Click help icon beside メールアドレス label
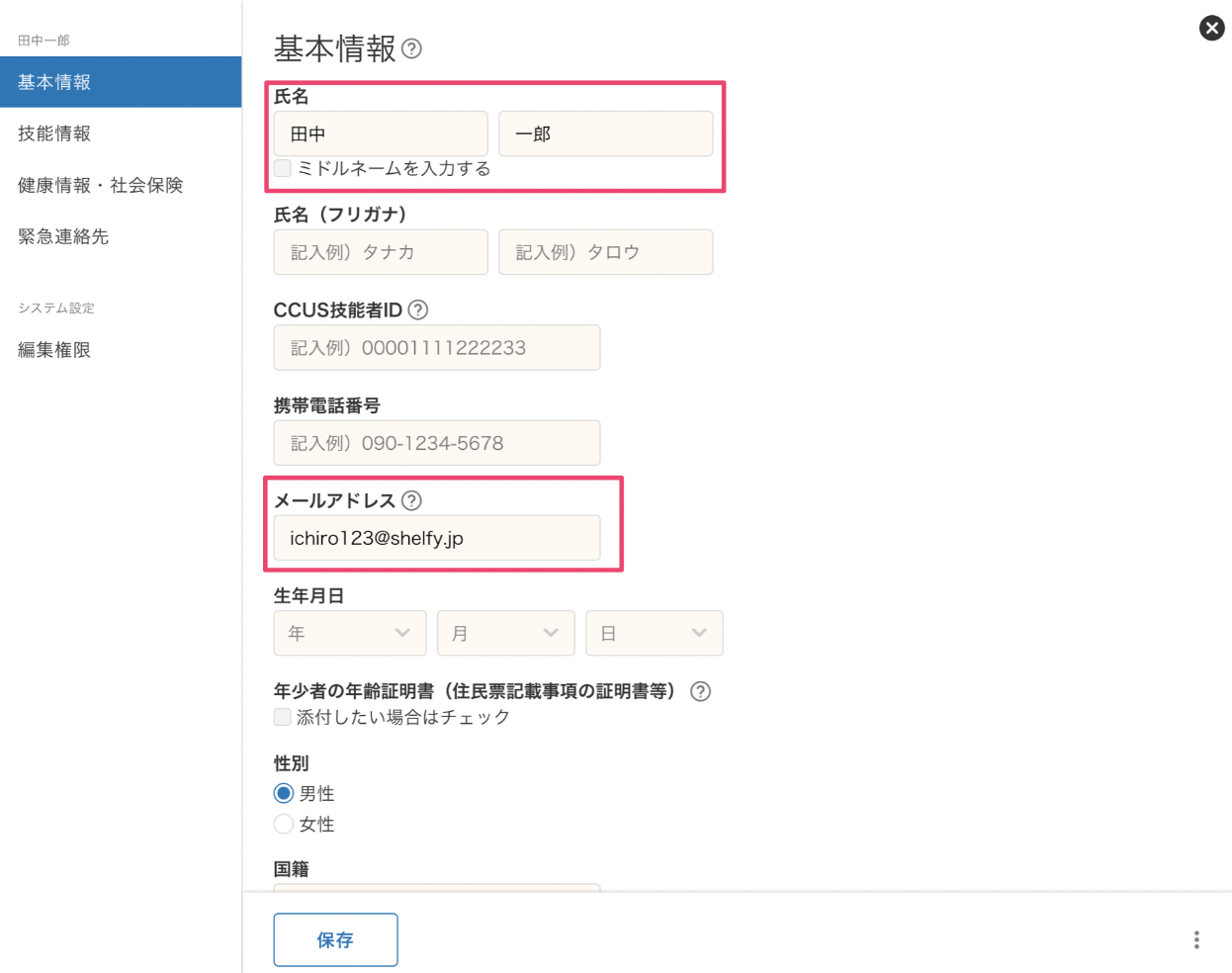The height and width of the screenshot is (973, 1232). click(412, 500)
